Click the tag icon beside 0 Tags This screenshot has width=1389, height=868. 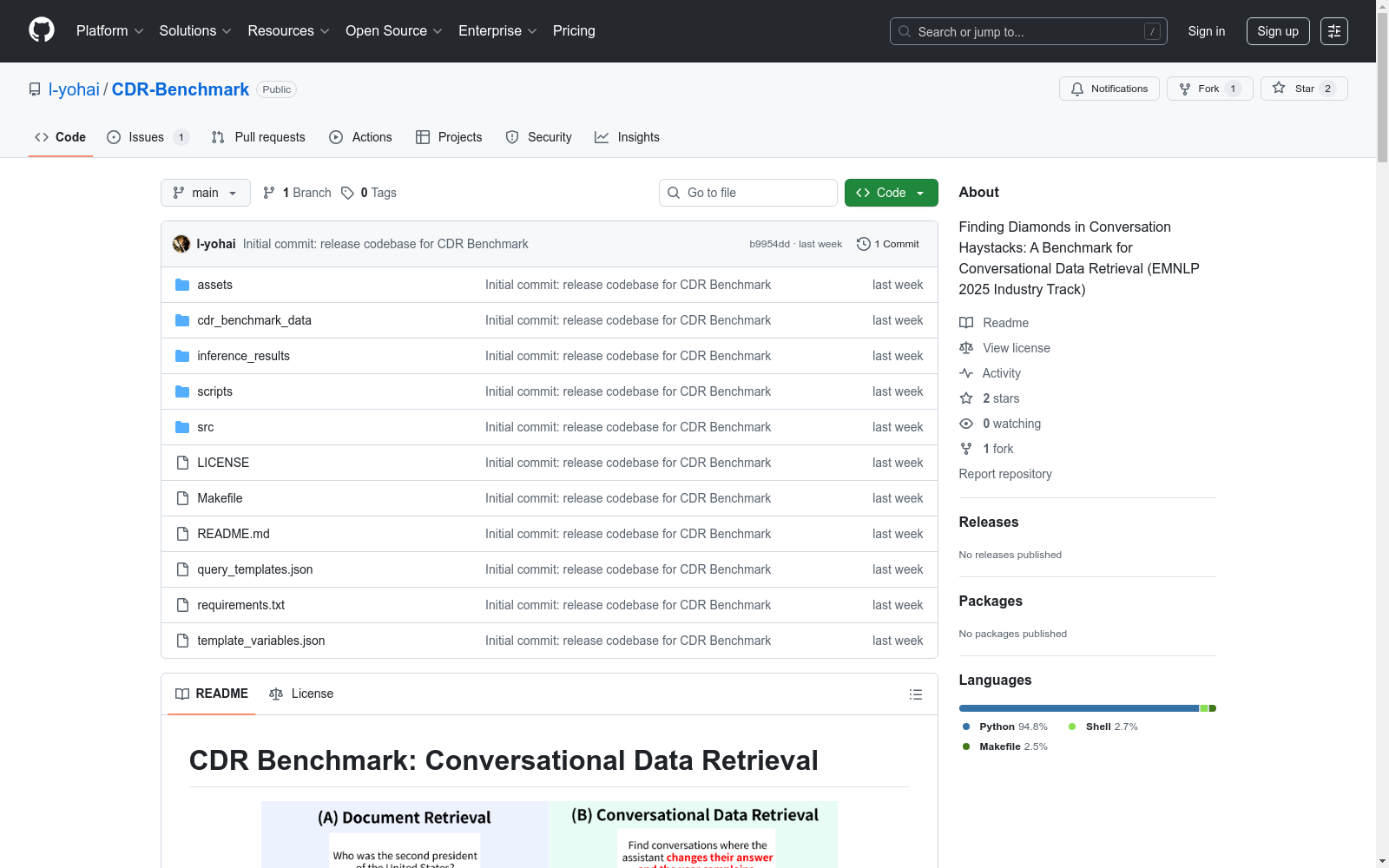[347, 193]
